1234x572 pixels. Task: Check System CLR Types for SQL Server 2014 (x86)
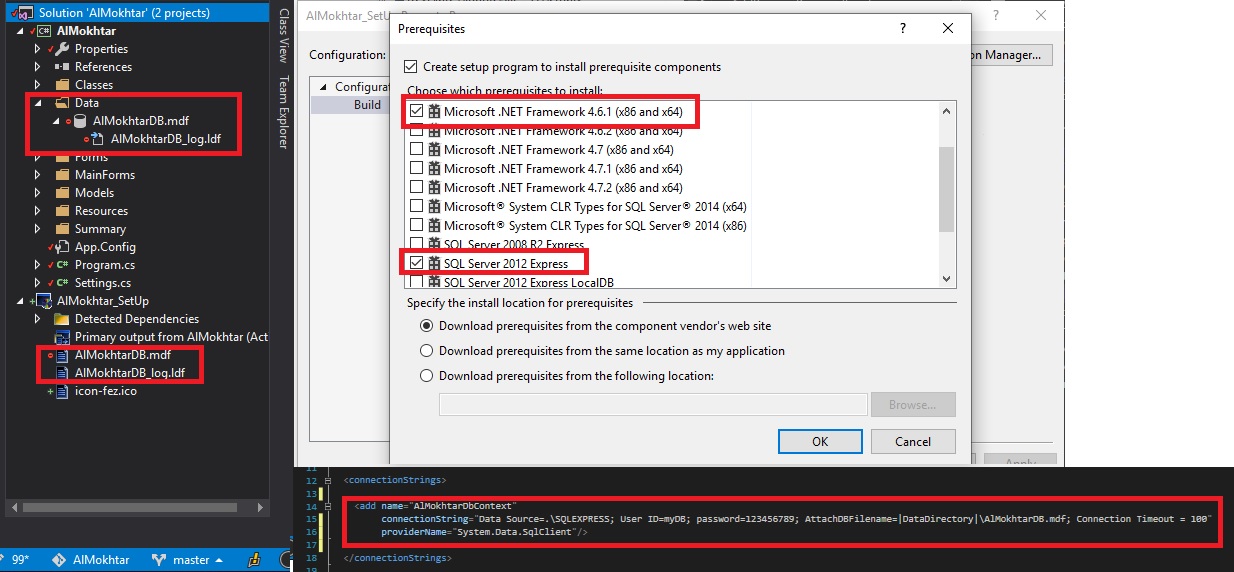click(416, 226)
